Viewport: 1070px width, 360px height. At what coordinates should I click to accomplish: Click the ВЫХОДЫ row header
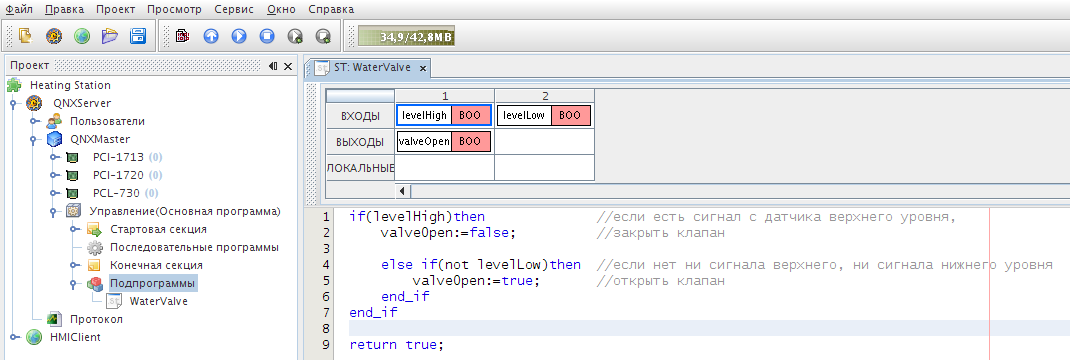click(360, 142)
